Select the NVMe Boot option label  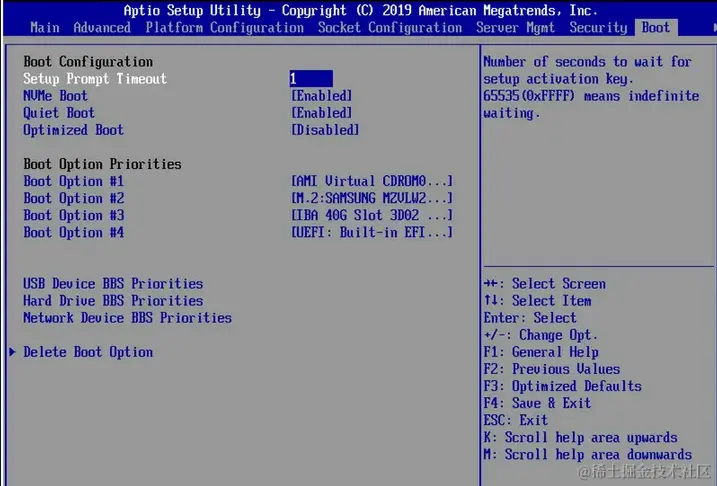point(55,96)
